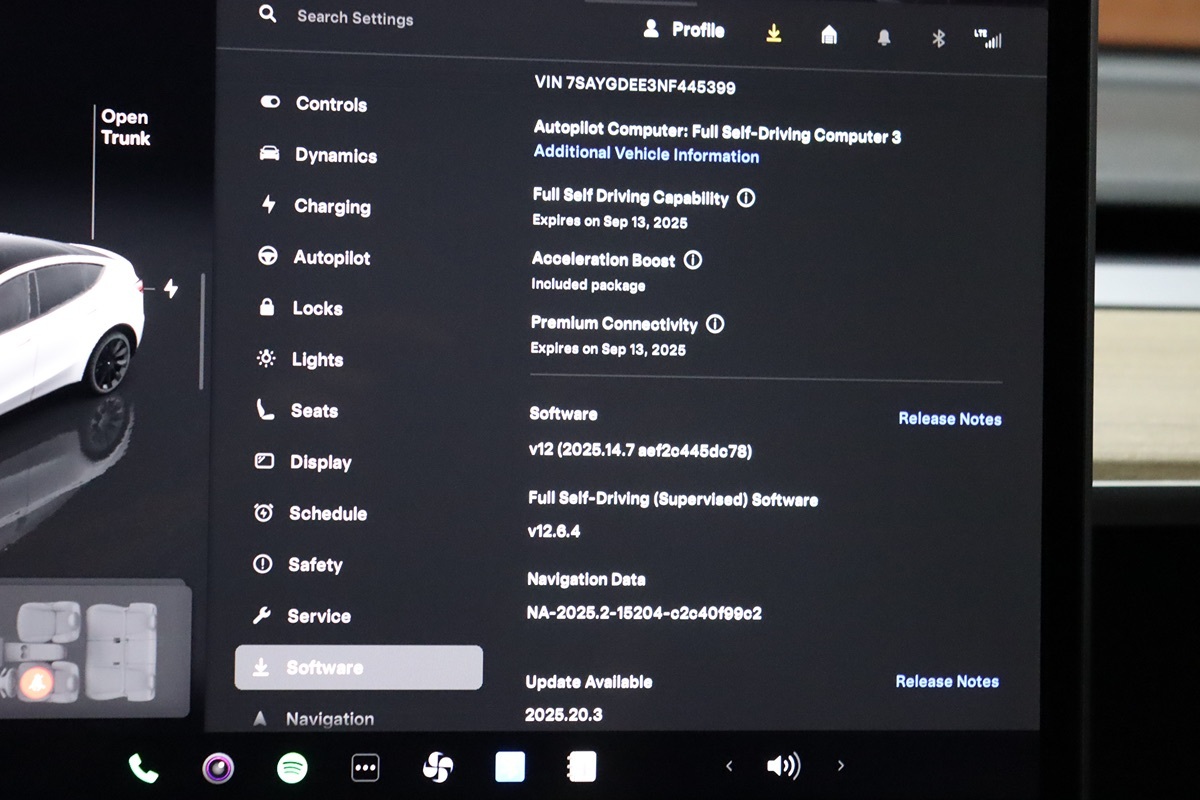Open the Profile dropdown
This screenshot has height=800, width=1200.
(x=684, y=30)
